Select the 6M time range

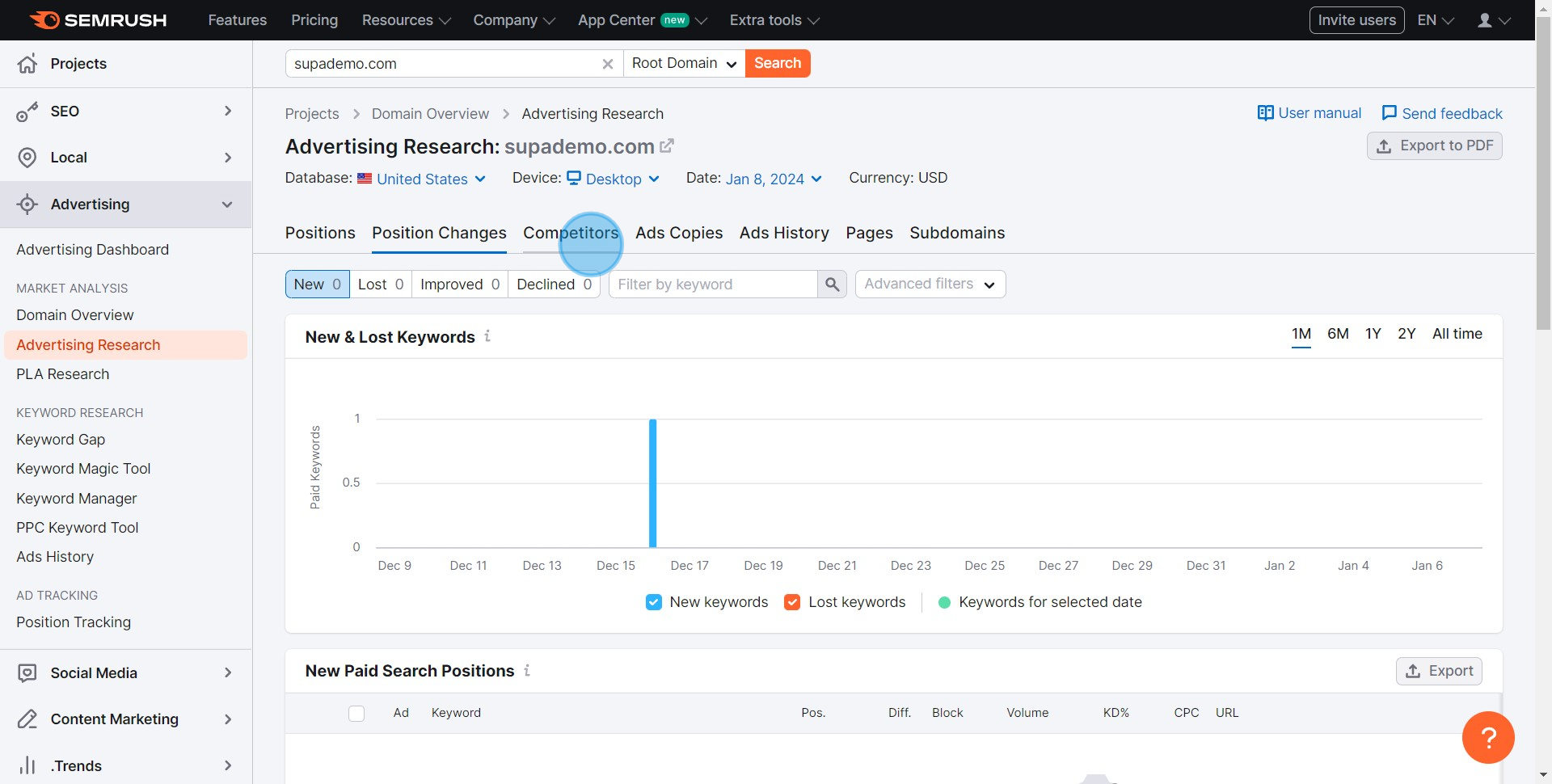(x=1338, y=334)
